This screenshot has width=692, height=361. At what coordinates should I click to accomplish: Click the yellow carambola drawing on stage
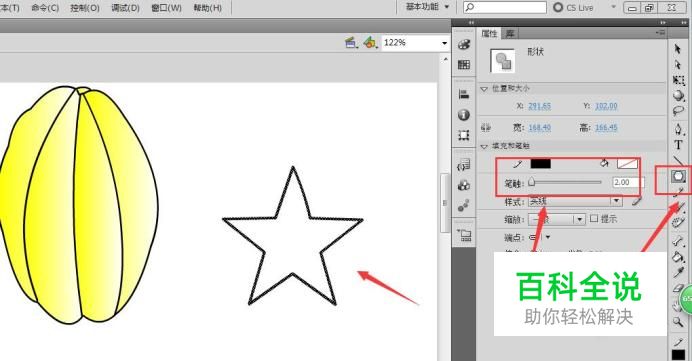point(79,204)
